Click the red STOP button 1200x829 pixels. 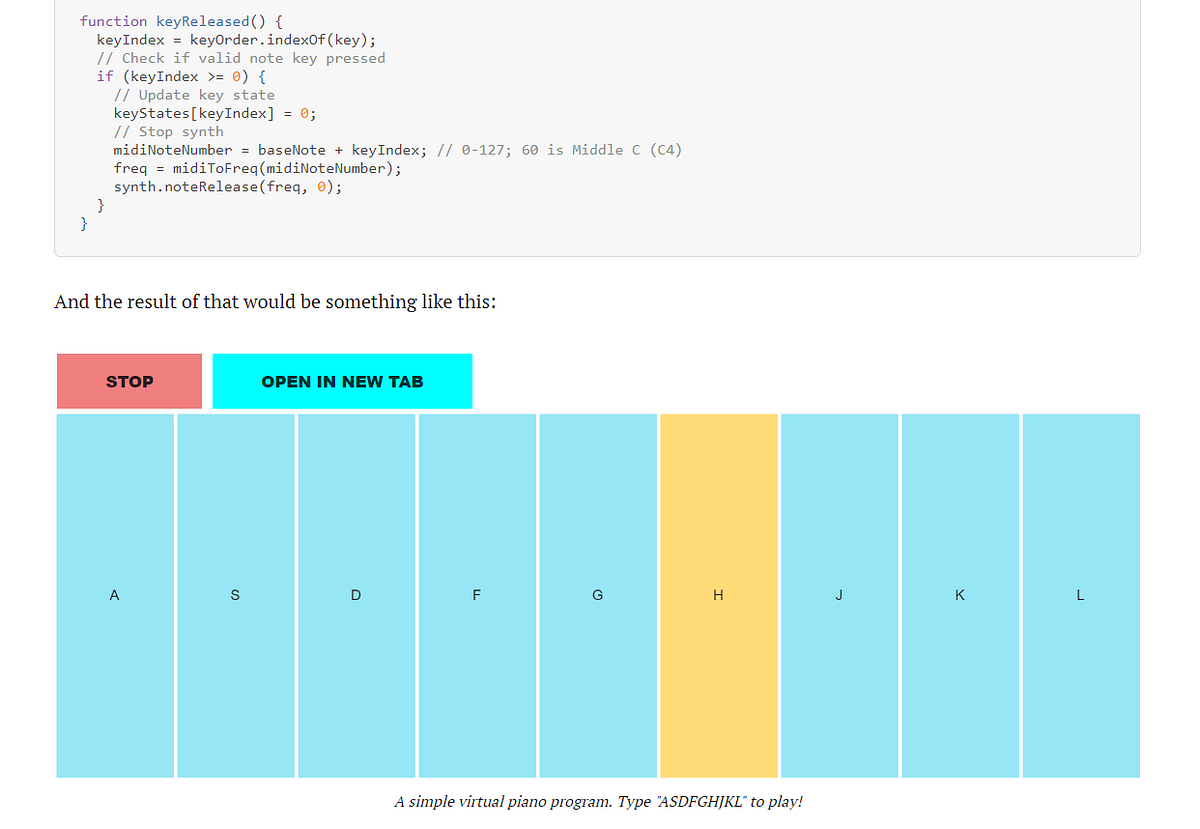click(x=129, y=381)
